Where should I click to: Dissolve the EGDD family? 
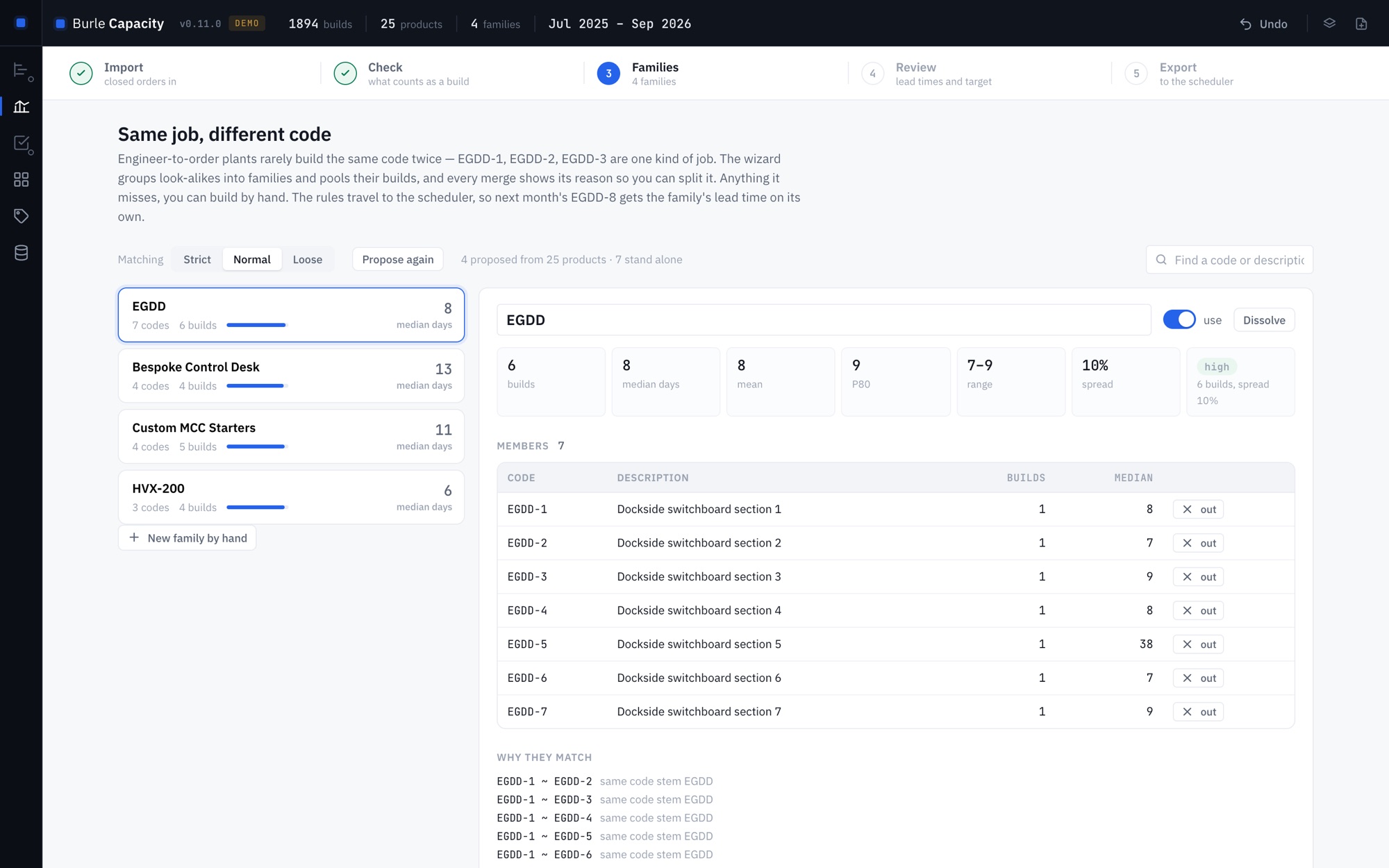(1264, 319)
